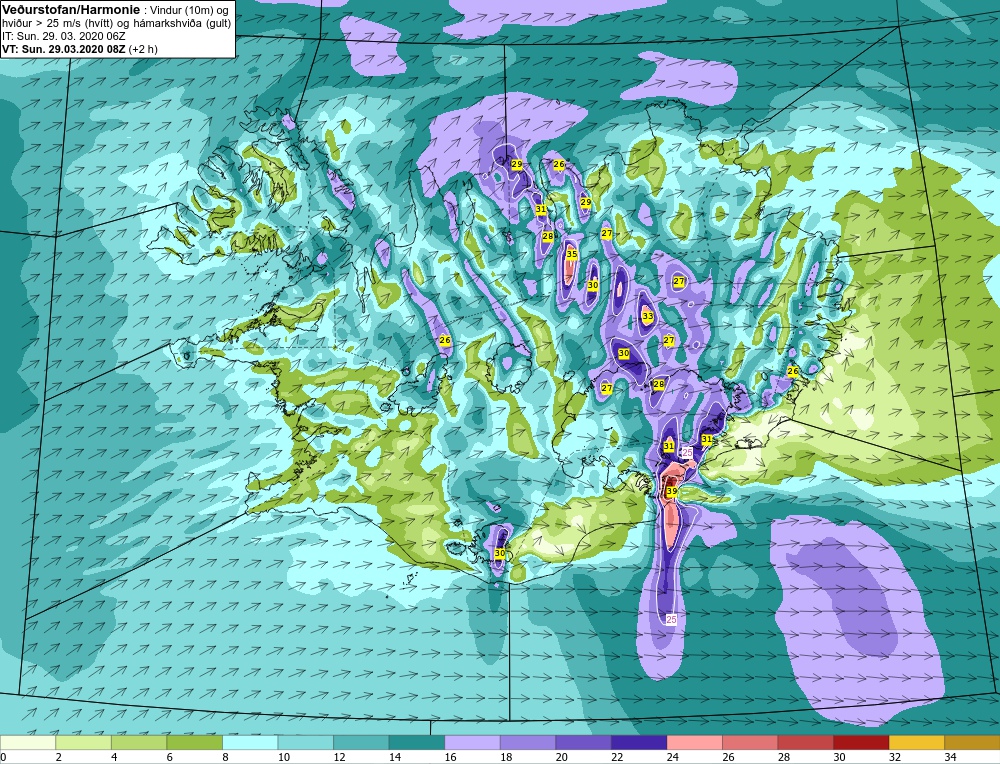Click the legend scale number 26
This screenshot has width=1000, height=764.
pyautogui.click(x=728, y=757)
